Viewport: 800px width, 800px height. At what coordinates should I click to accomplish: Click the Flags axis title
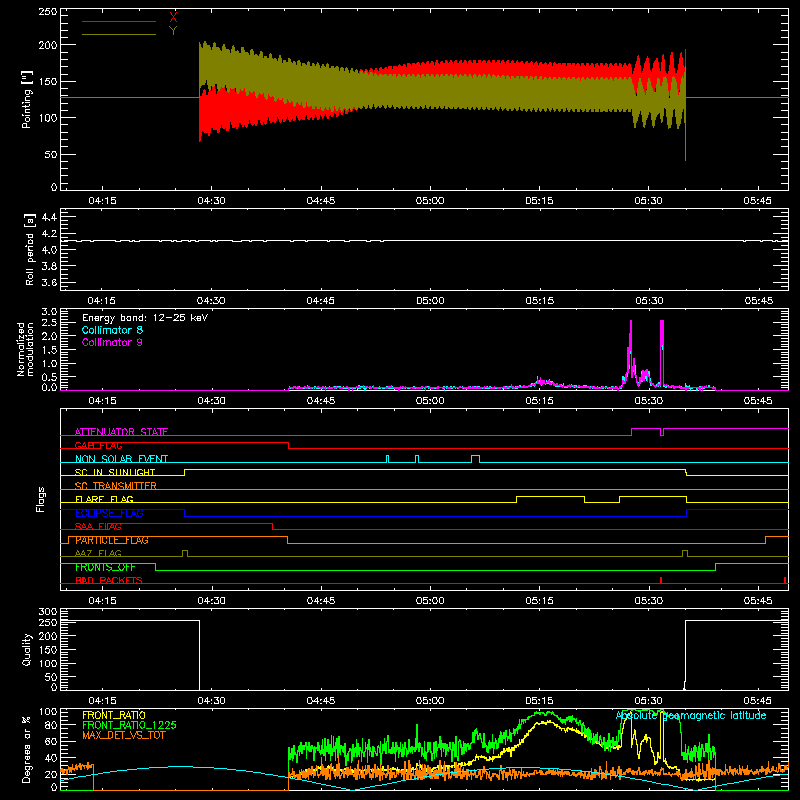[41, 499]
